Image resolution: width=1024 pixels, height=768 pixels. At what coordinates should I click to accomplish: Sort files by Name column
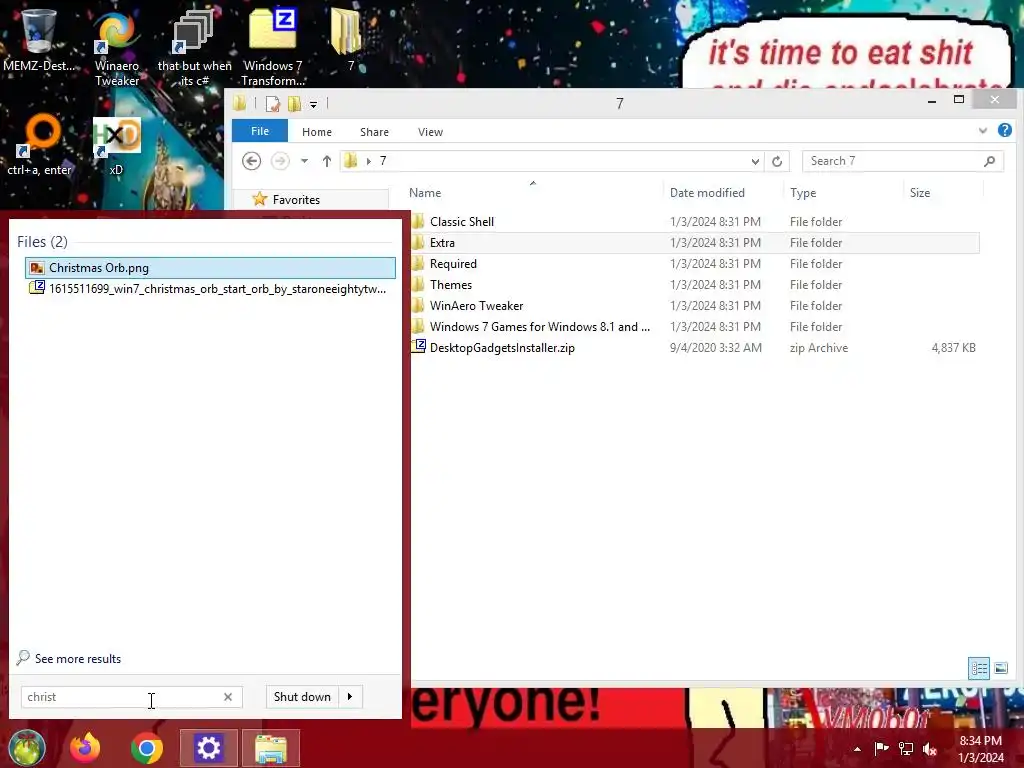click(x=424, y=193)
